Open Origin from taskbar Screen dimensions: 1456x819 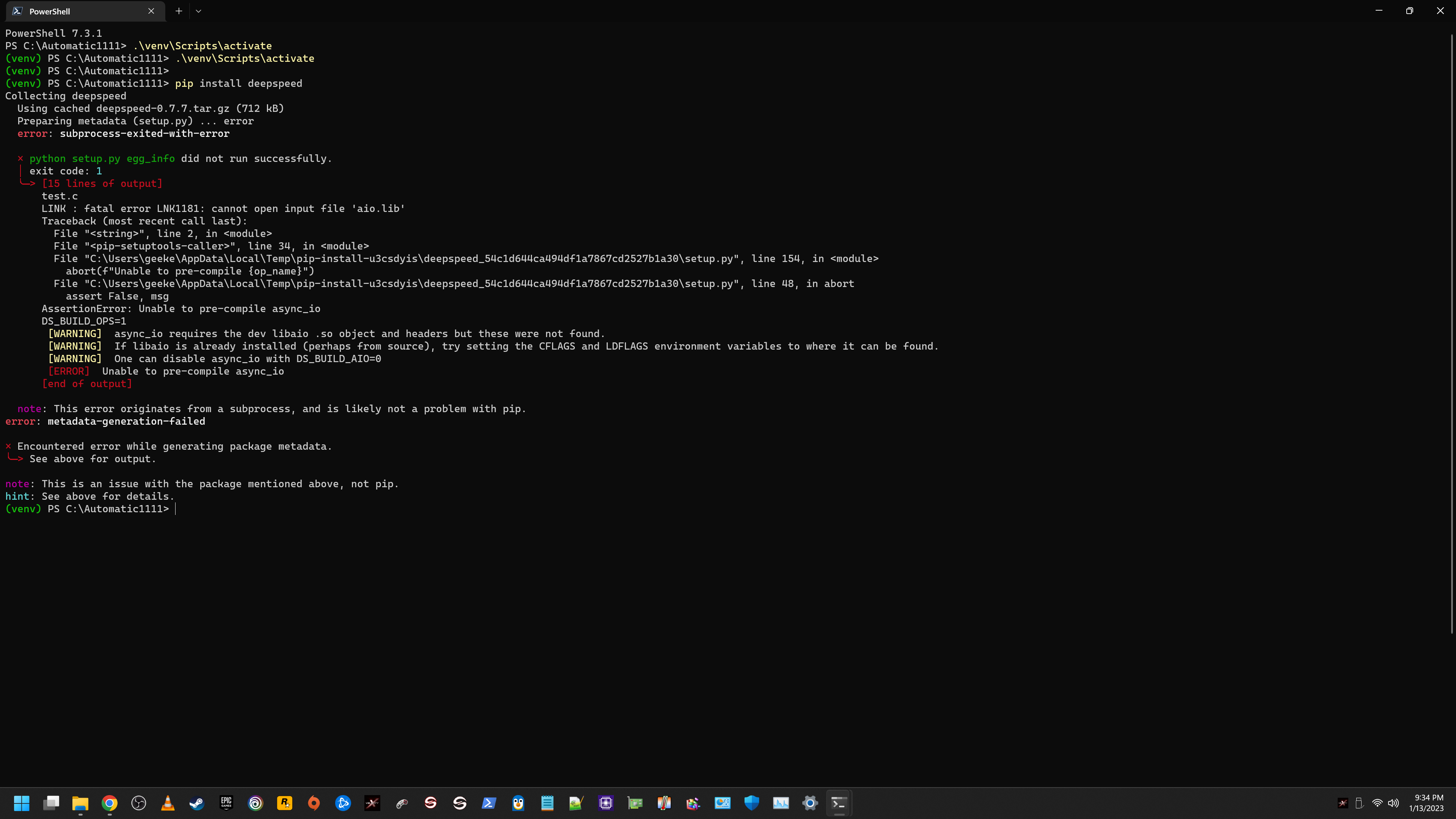(314, 803)
